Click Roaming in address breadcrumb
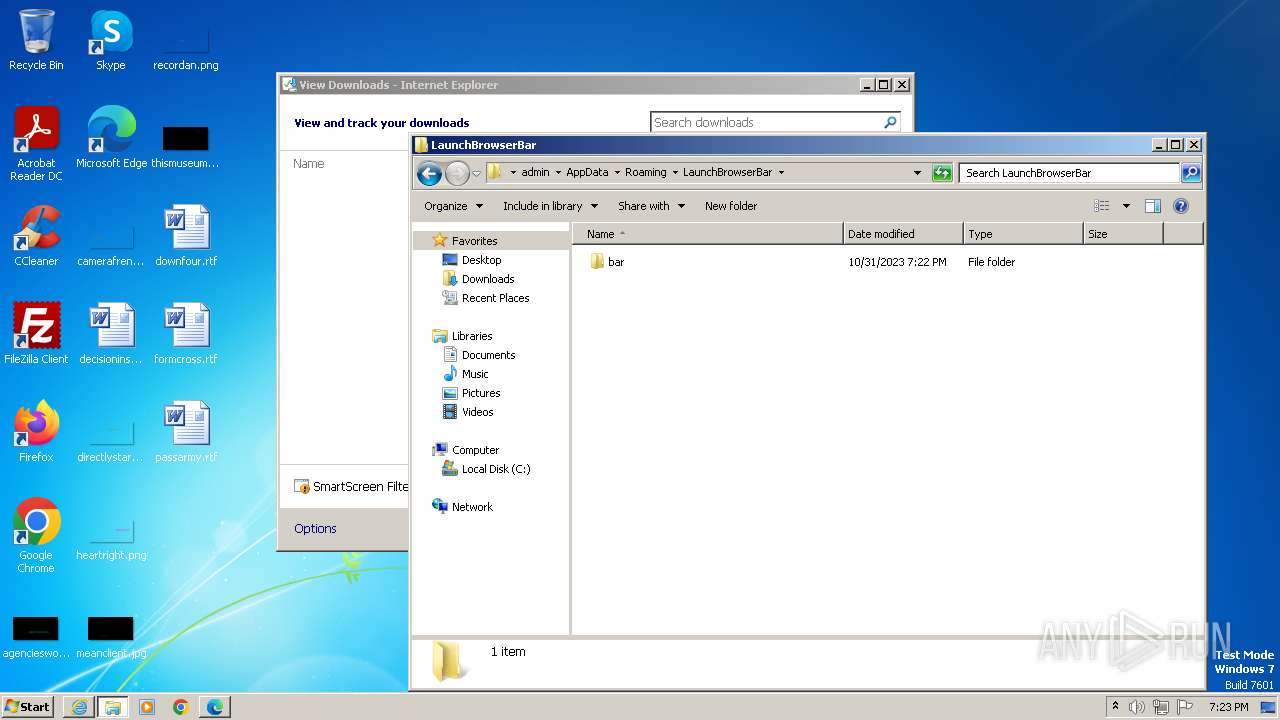The width and height of the screenshot is (1280, 720). (x=645, y=173)
